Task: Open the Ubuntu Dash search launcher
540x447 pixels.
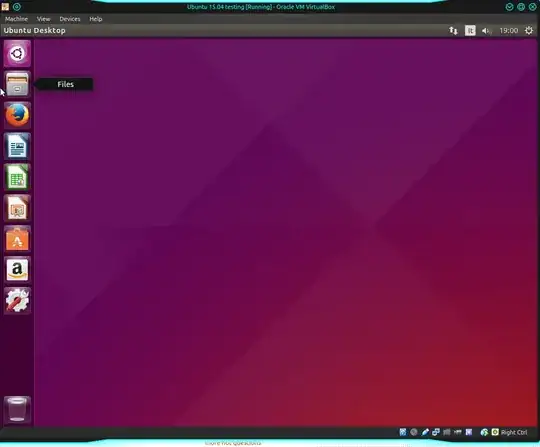Action: [x=17, y=53]
